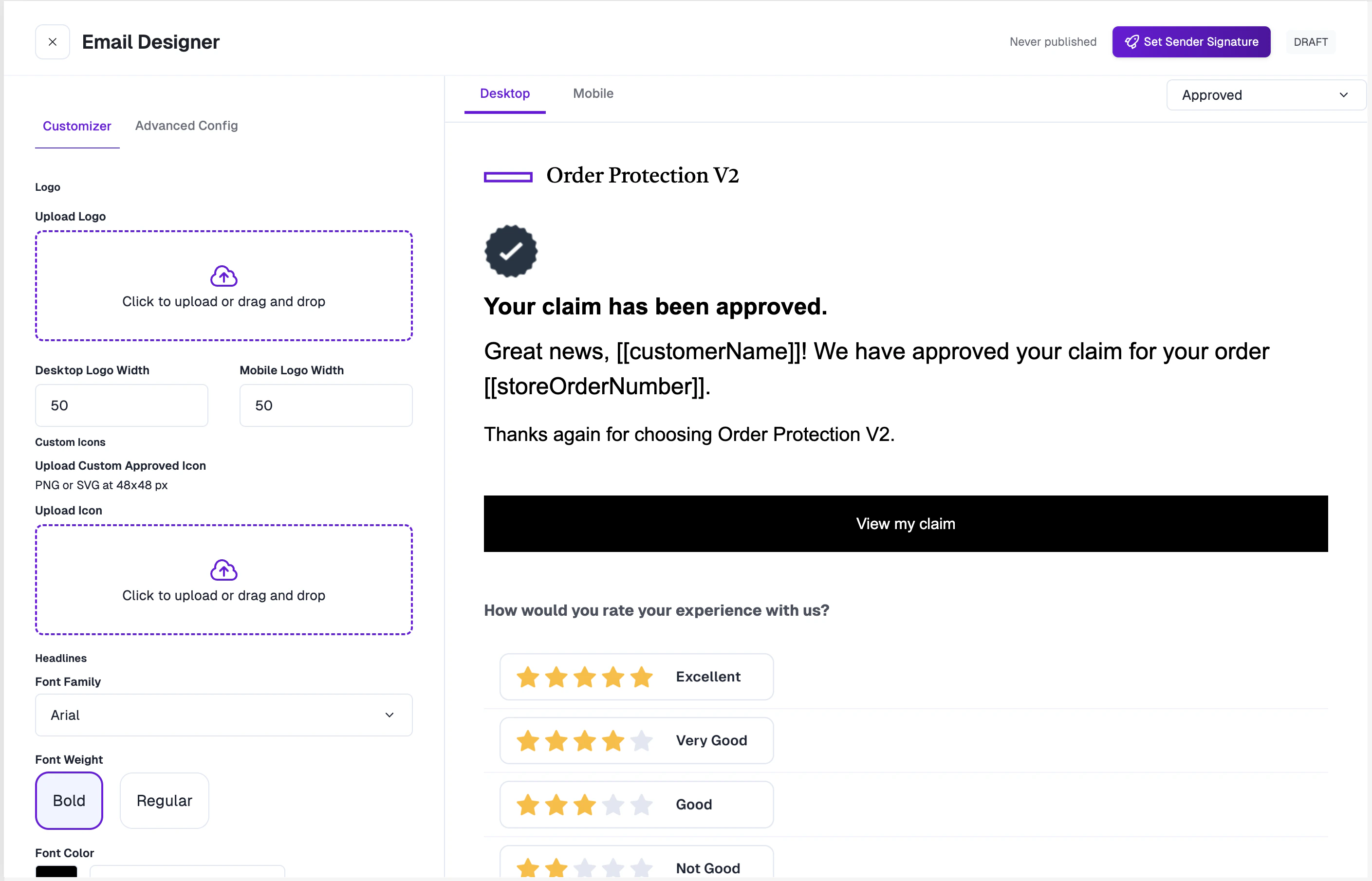Image resolution: width=1372 pixels, height=881 pixels.
Task: Switch to the Advanced Config tab
Action: 186,126
